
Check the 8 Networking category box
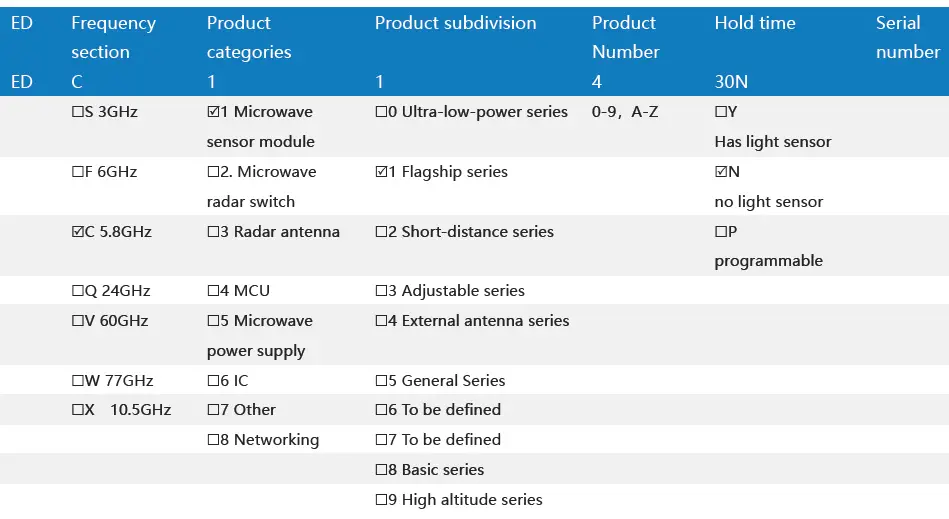[x=212, y=440]
